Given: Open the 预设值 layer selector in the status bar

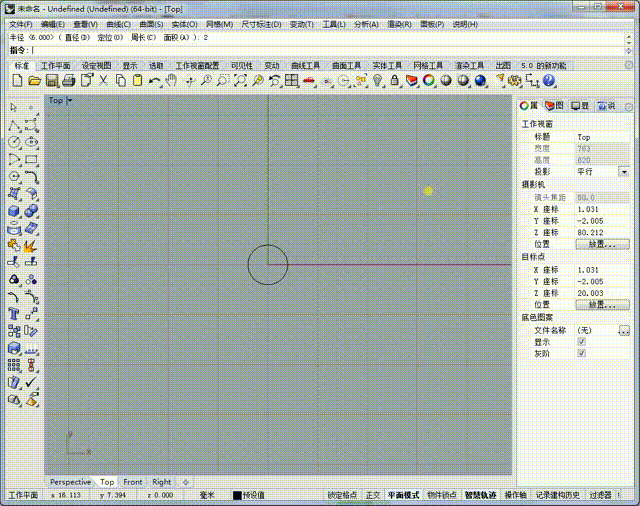Looking at the screenshot, I should (253, 495).
